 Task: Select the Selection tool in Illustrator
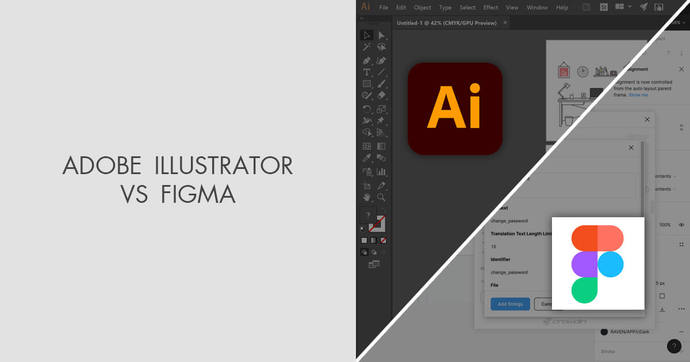(x=367, y=36)
